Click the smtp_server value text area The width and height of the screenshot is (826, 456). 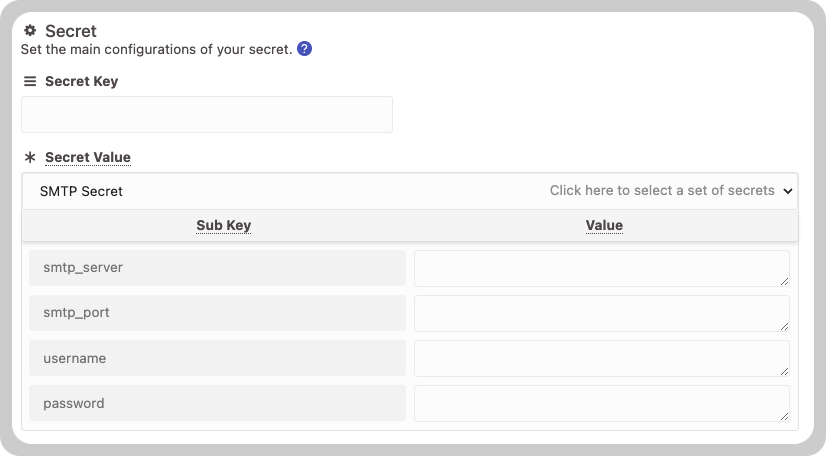tap(602, 269)
